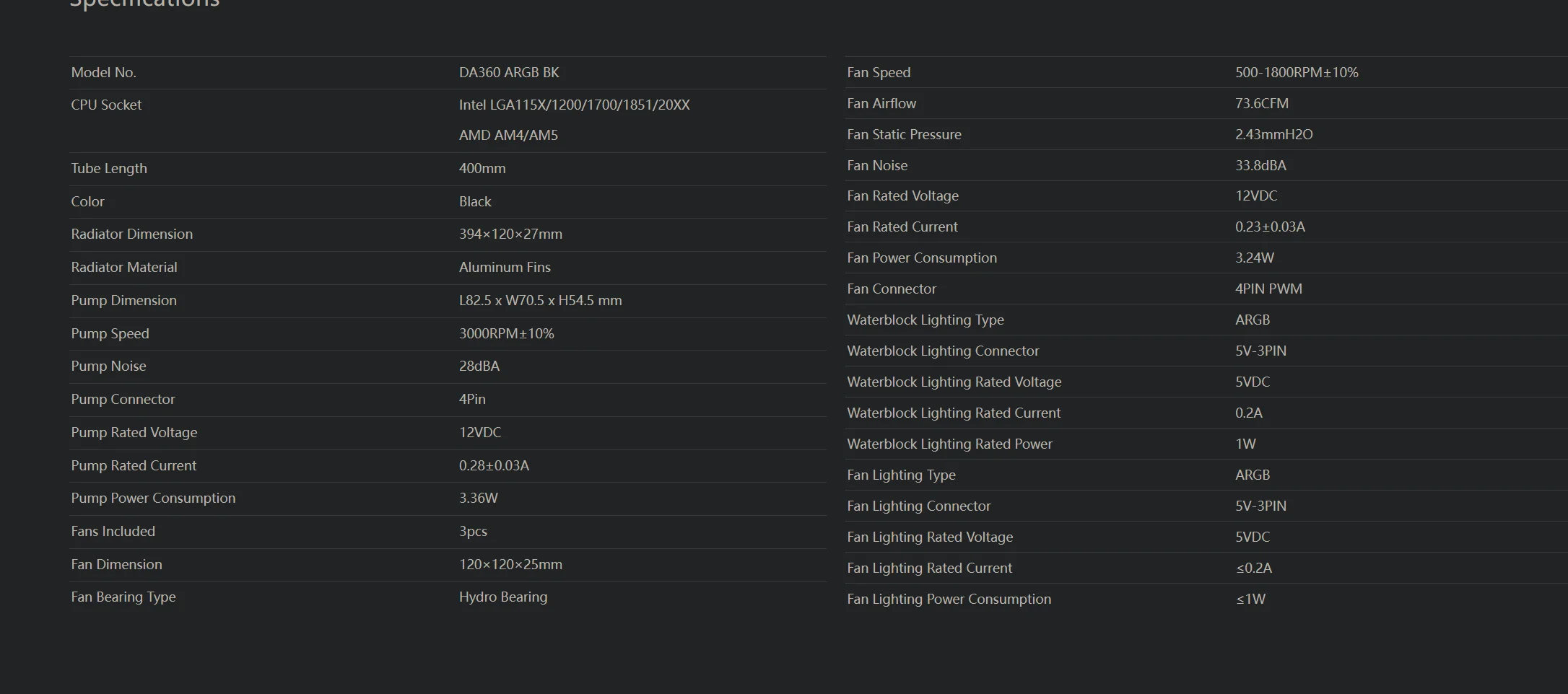Viewport: 1568px width, 694px height.
Task: Click the Fan Lighting Rated Current label
Action: pos(929,568)
